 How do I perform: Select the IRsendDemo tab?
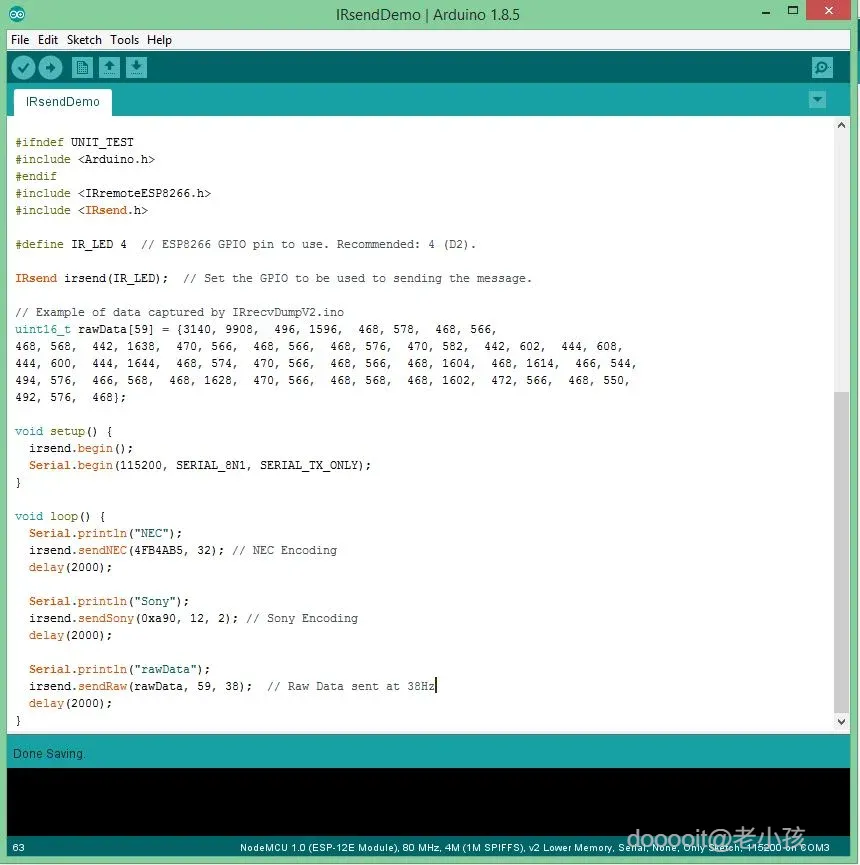click(63, 102)
